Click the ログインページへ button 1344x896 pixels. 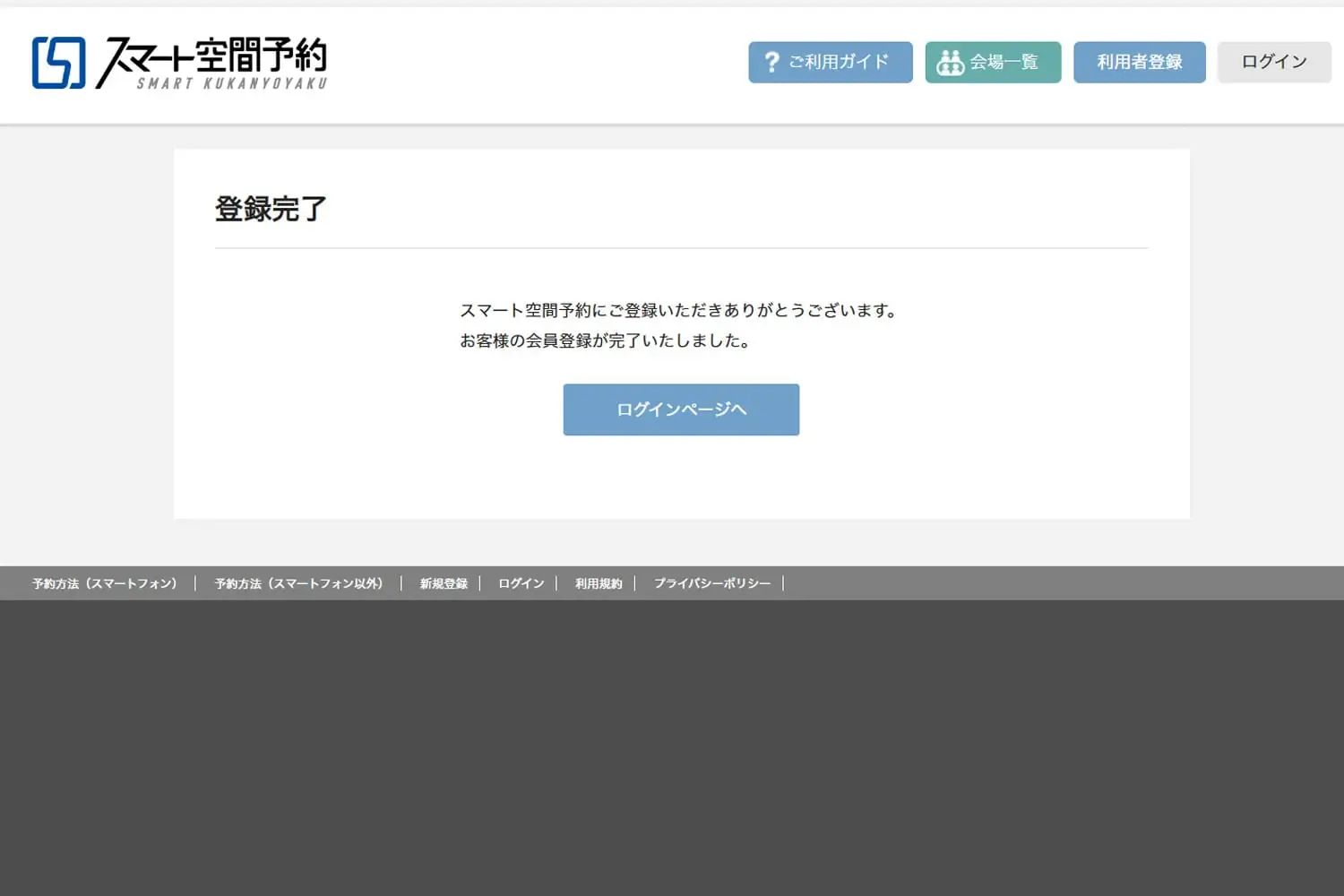pyautogui.click(x=681, y=409)
